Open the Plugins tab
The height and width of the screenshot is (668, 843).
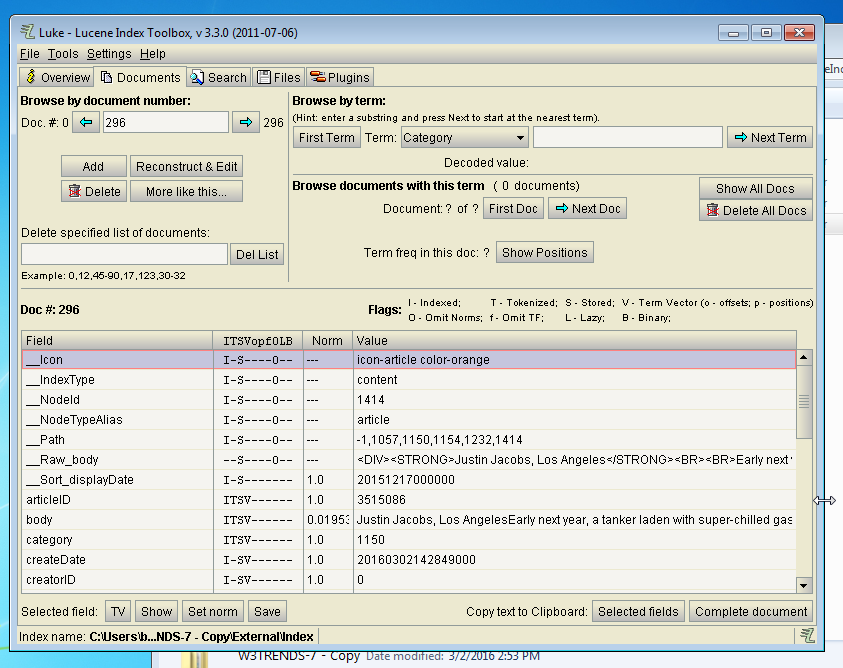(340, 77)
